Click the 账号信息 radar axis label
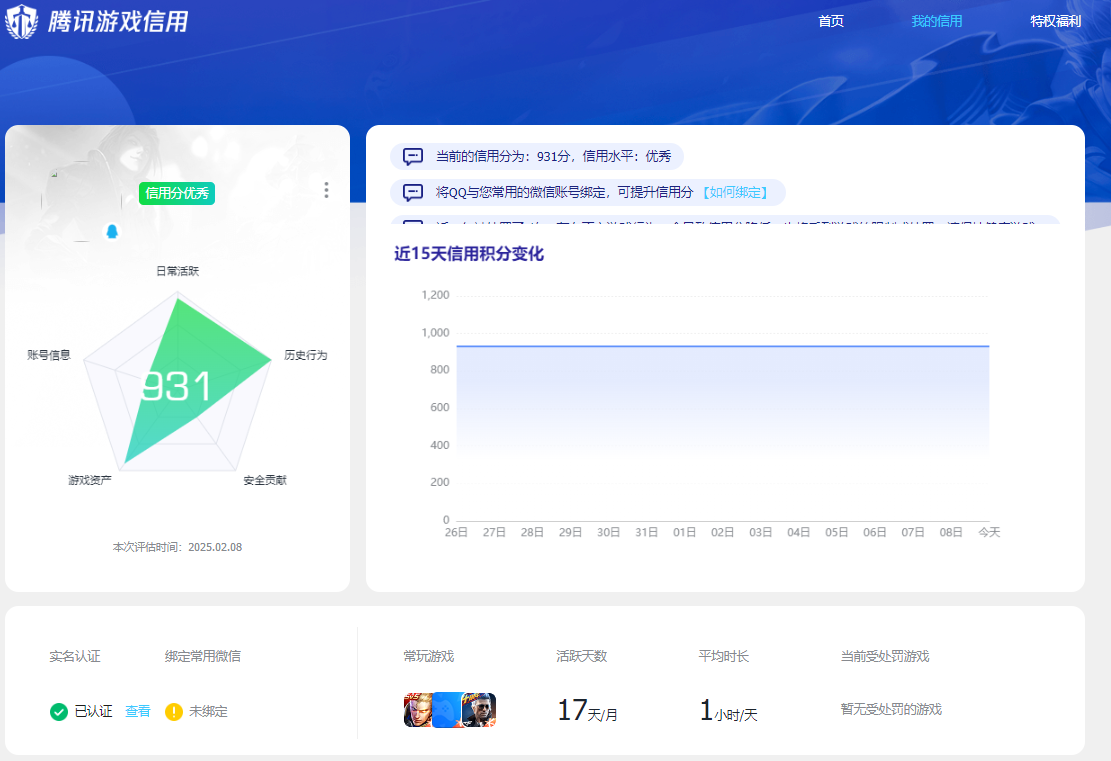The image size is (1111, 761). click(x=49, y=355)
